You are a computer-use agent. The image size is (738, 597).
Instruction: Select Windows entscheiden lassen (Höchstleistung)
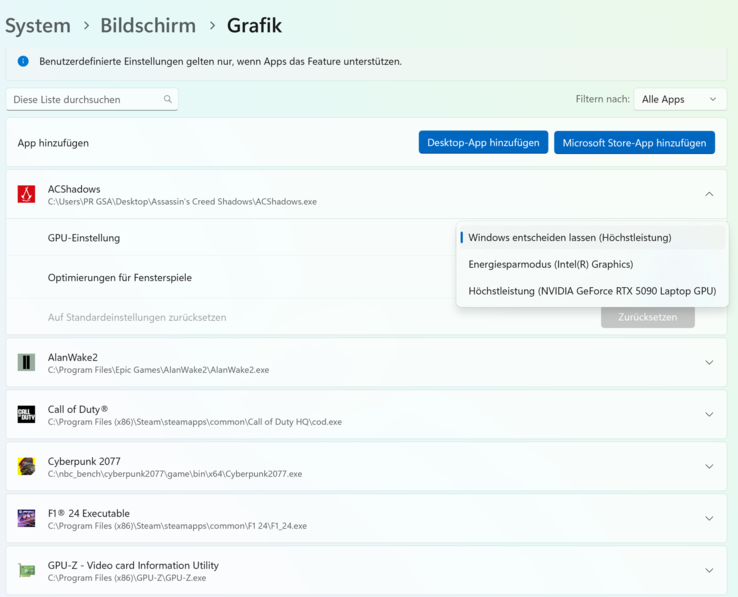(x=592, y=237)
